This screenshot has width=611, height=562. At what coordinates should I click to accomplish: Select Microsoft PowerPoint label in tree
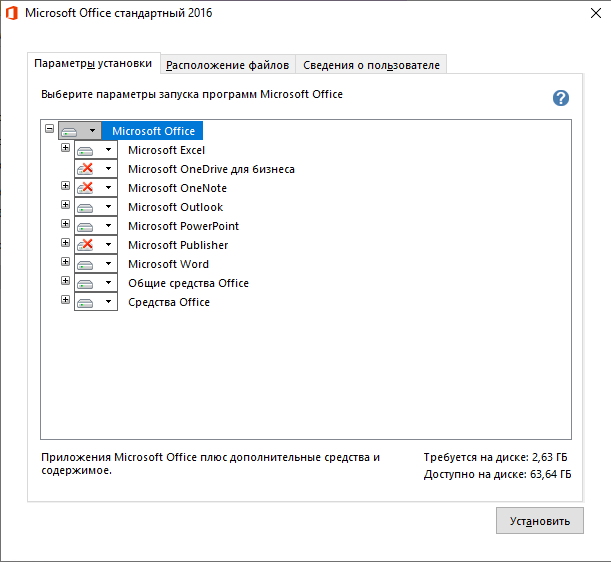pyautogui.click(x=184, y=226)
